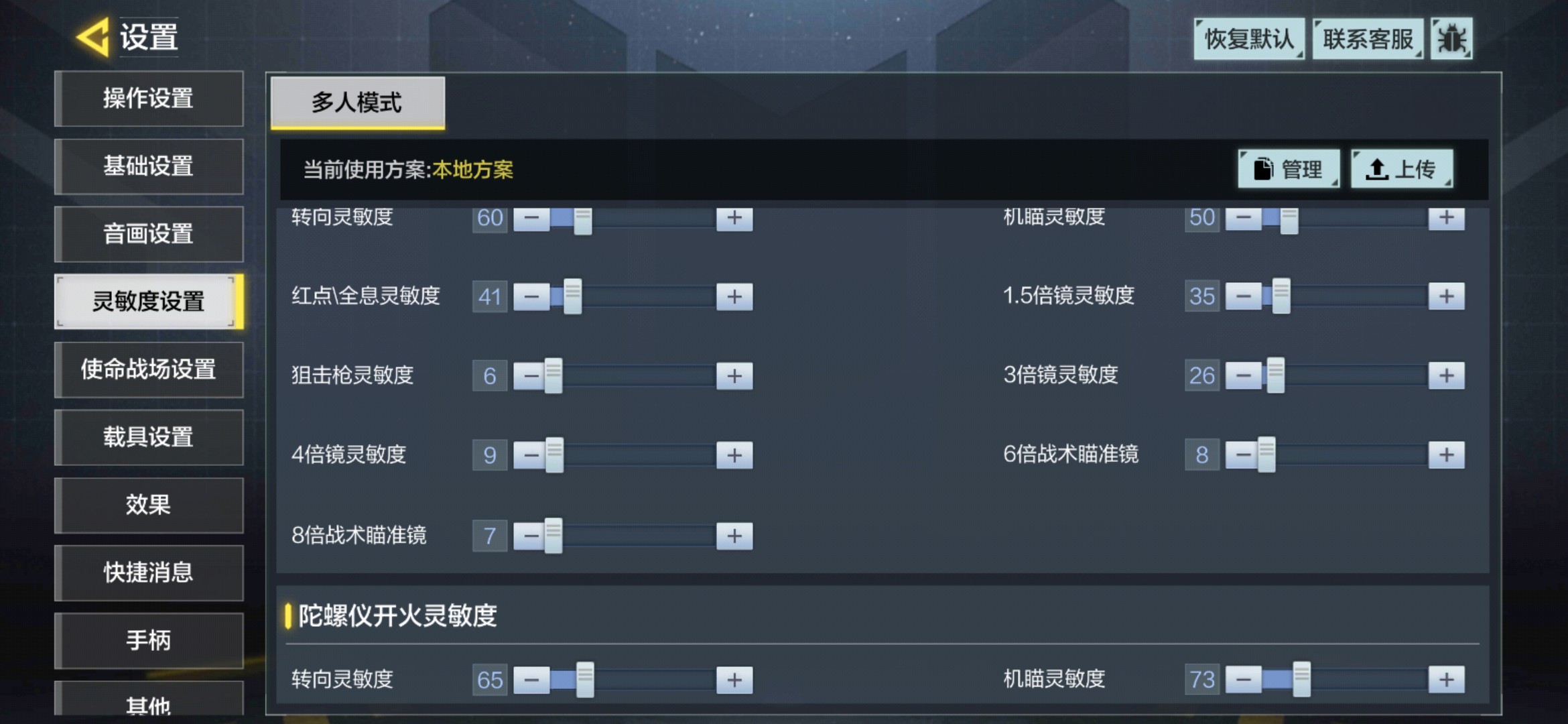Decrease 1.5倍镜灵敏度 with minus button
1568x724 pixels.
click(1244, 296)
